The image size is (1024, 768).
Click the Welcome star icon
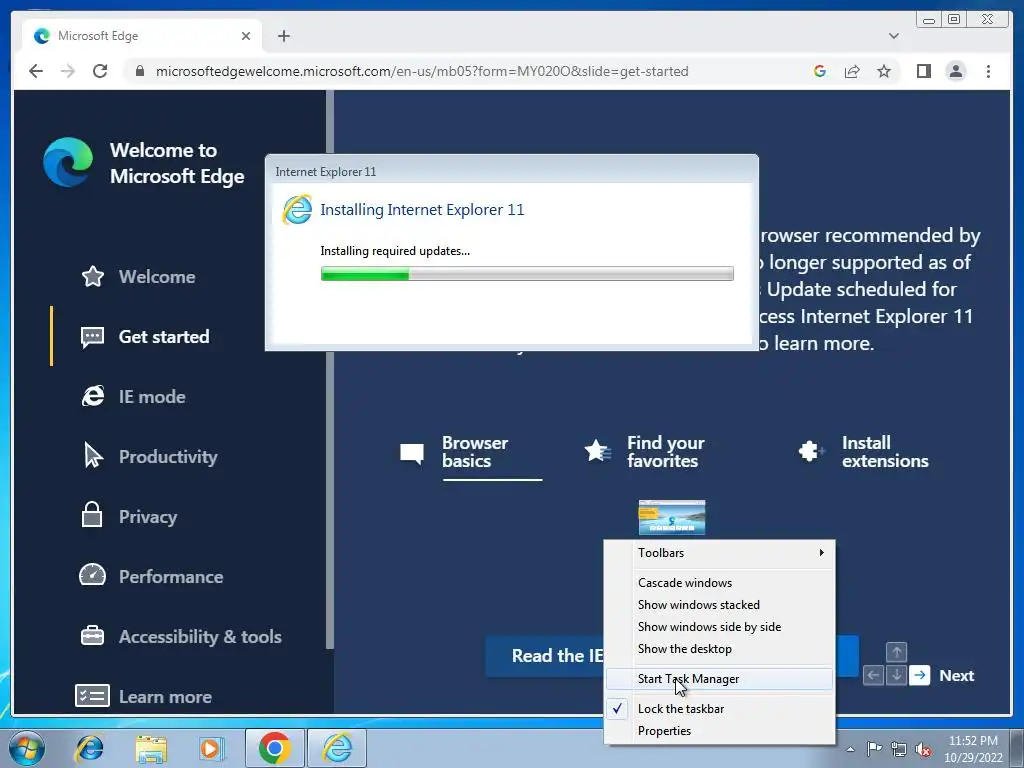coord(93,276)
